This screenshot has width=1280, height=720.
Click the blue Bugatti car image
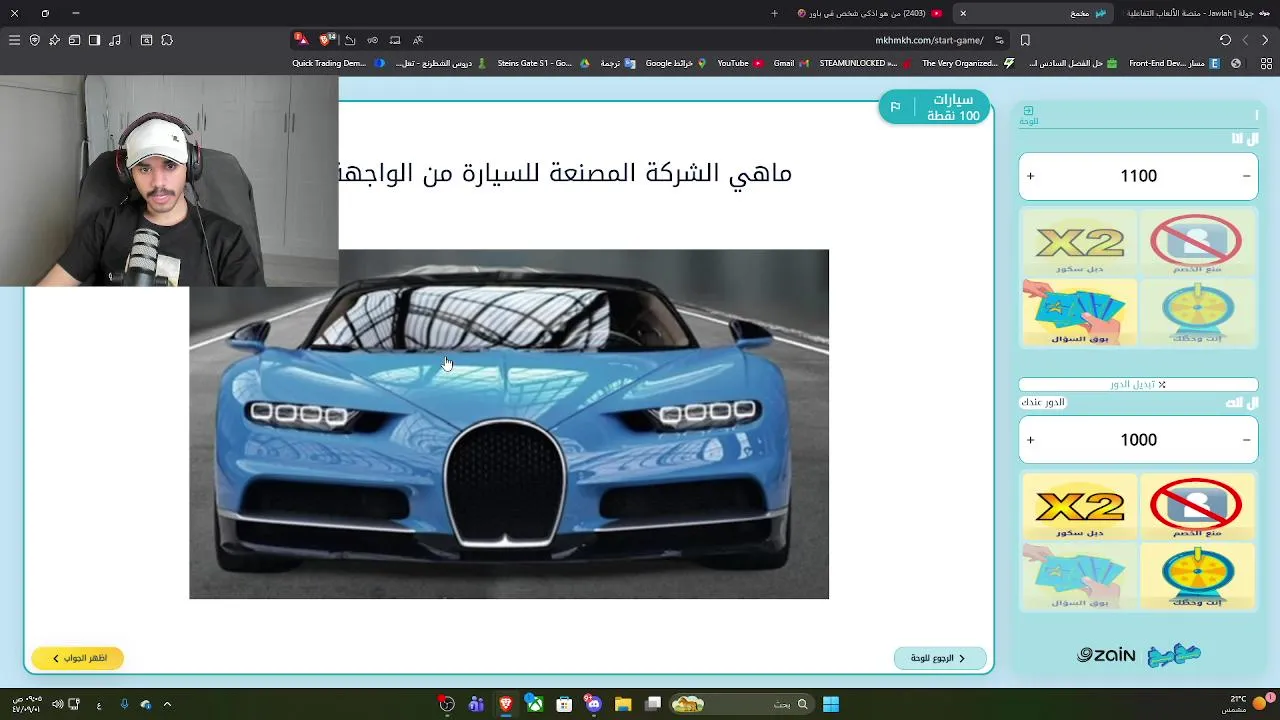coord(509,424)
